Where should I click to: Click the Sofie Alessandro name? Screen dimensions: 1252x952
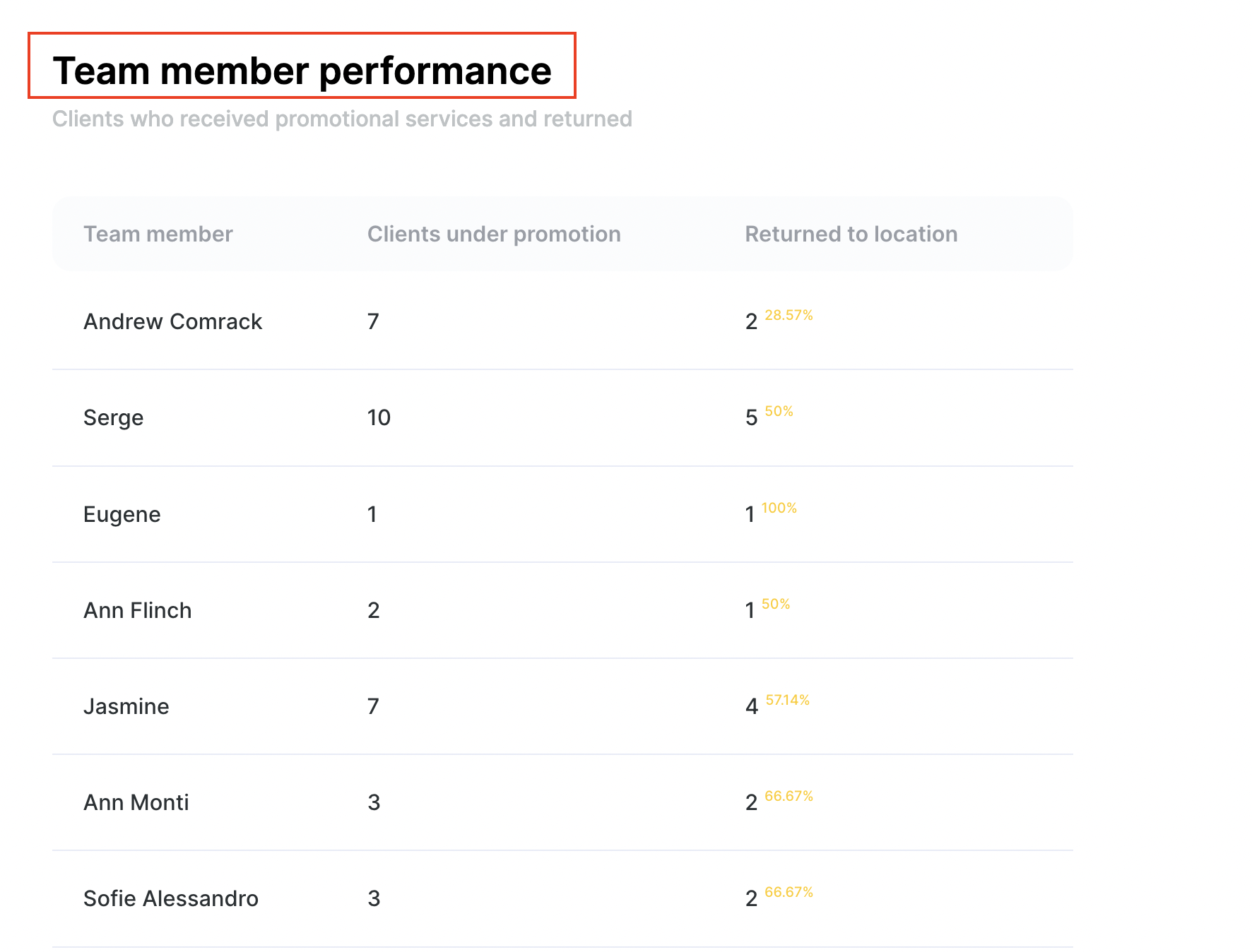pyautogui.click(x=170, y=898)
